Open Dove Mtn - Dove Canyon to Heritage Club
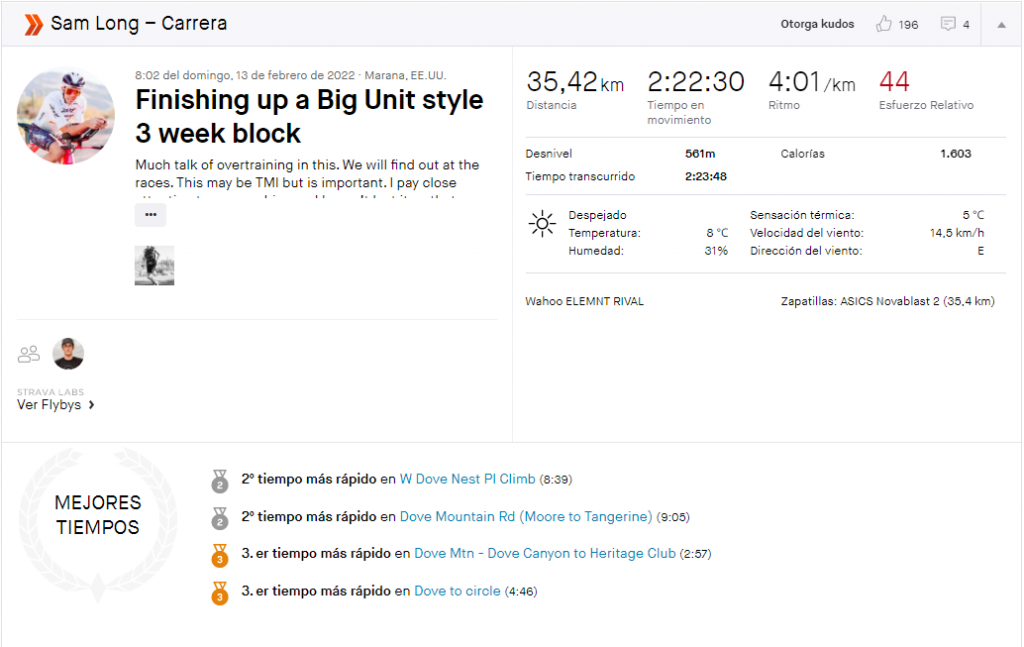This screenshot has height=647, width=1024. [545, 554]
